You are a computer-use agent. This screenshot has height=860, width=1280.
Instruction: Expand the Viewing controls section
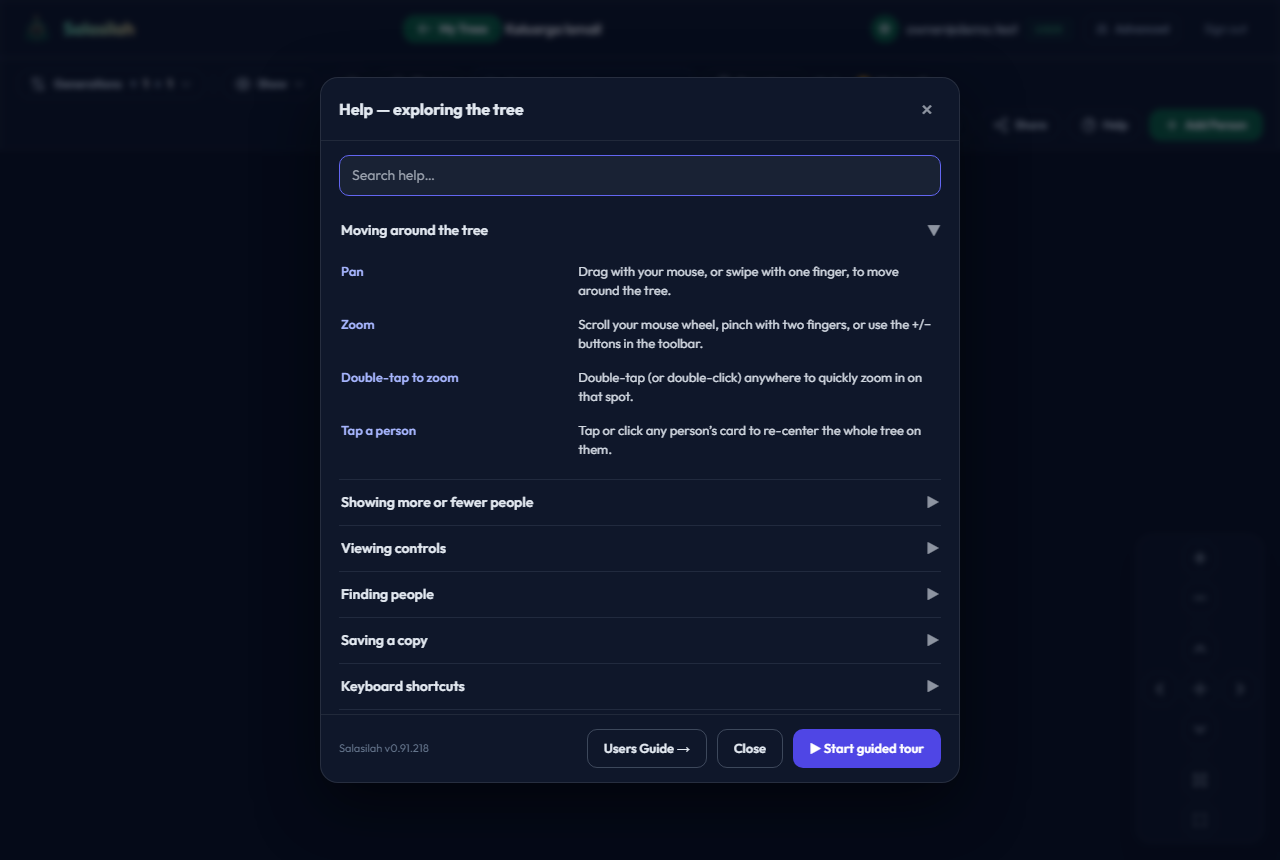point(640,548)
